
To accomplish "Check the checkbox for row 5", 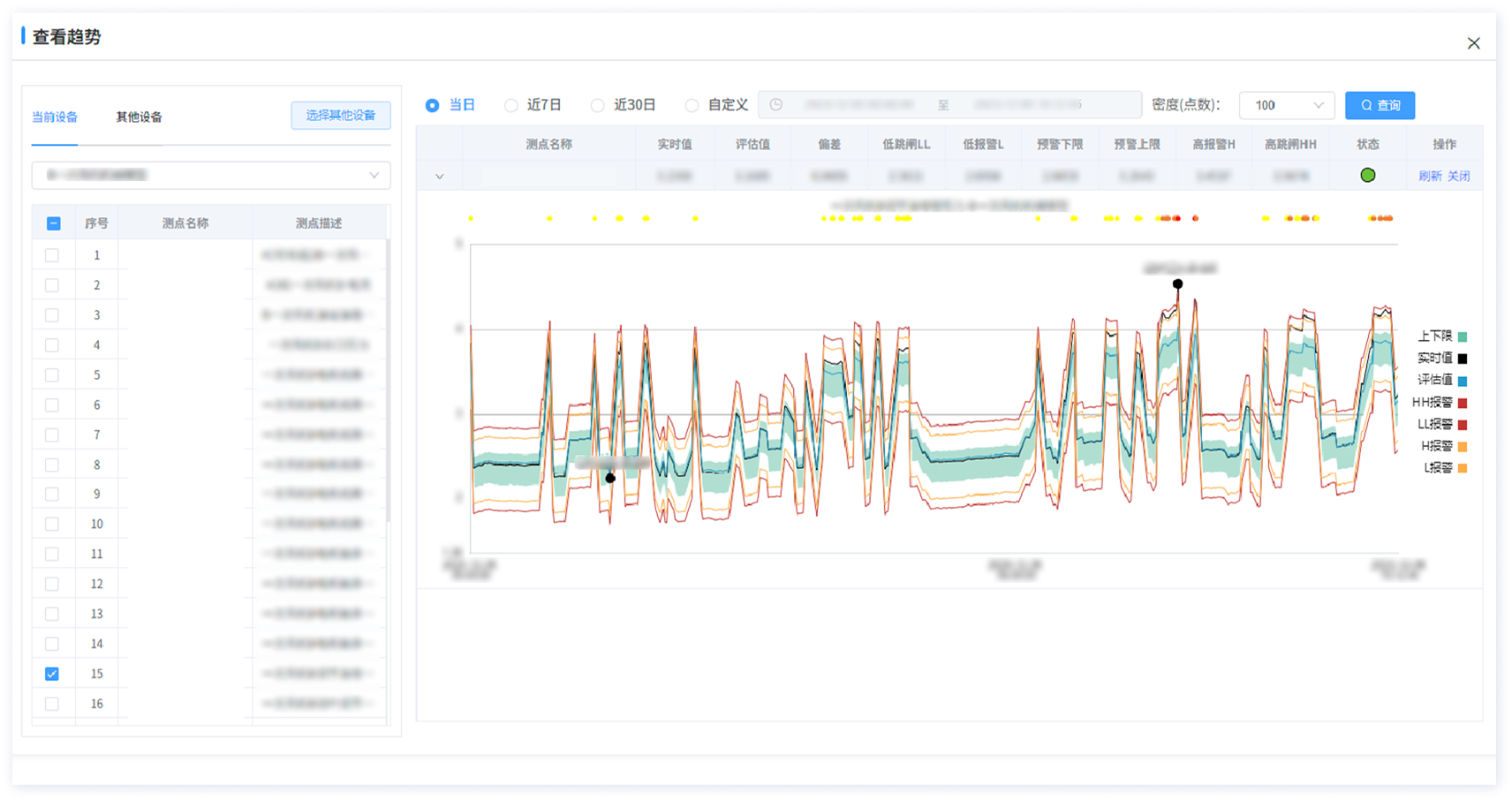I will pos(52,375).
